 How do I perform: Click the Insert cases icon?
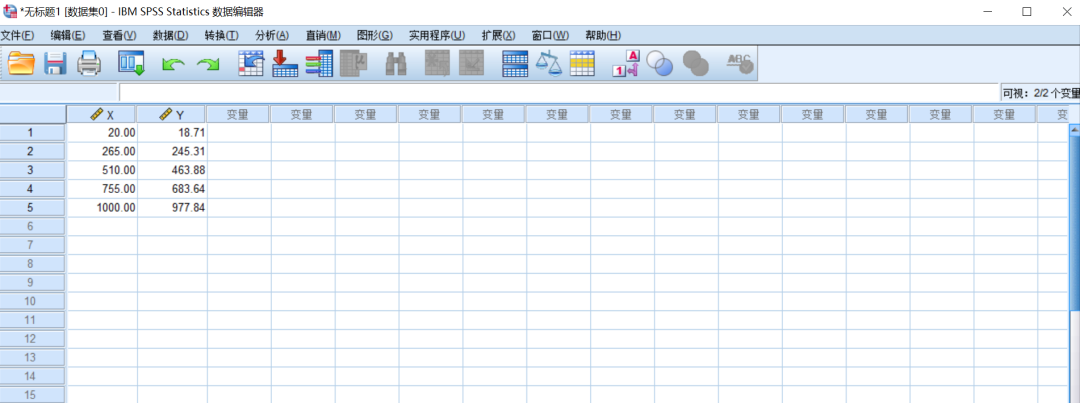(437, 63)
